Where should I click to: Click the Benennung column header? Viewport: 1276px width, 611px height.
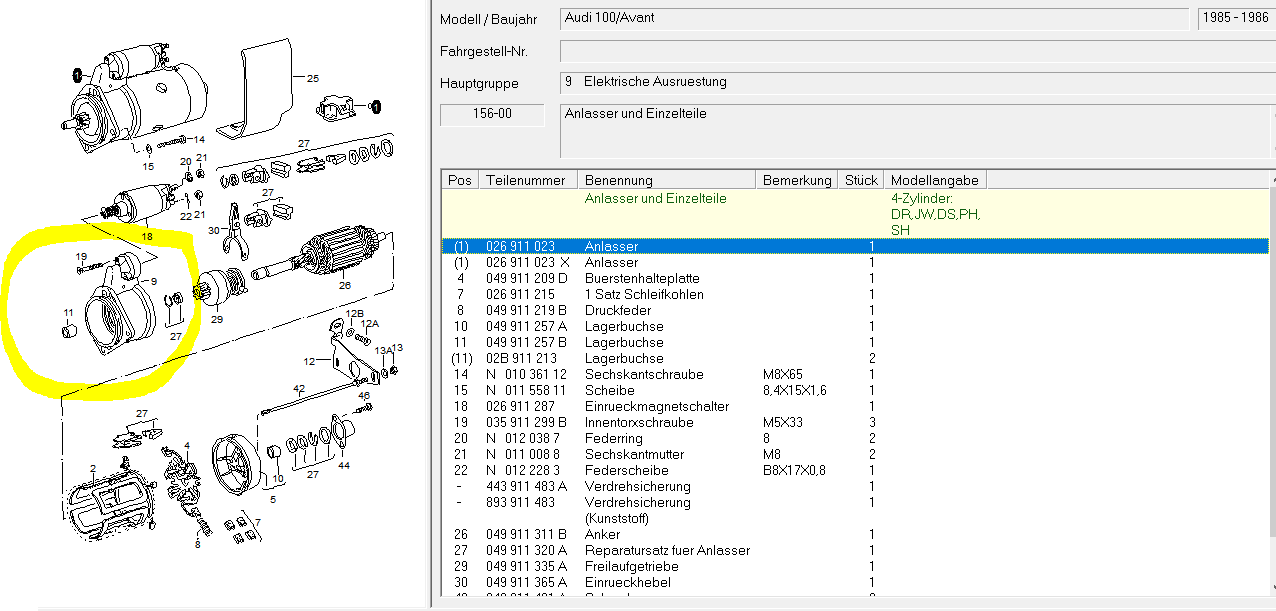[x=667, y=180]
